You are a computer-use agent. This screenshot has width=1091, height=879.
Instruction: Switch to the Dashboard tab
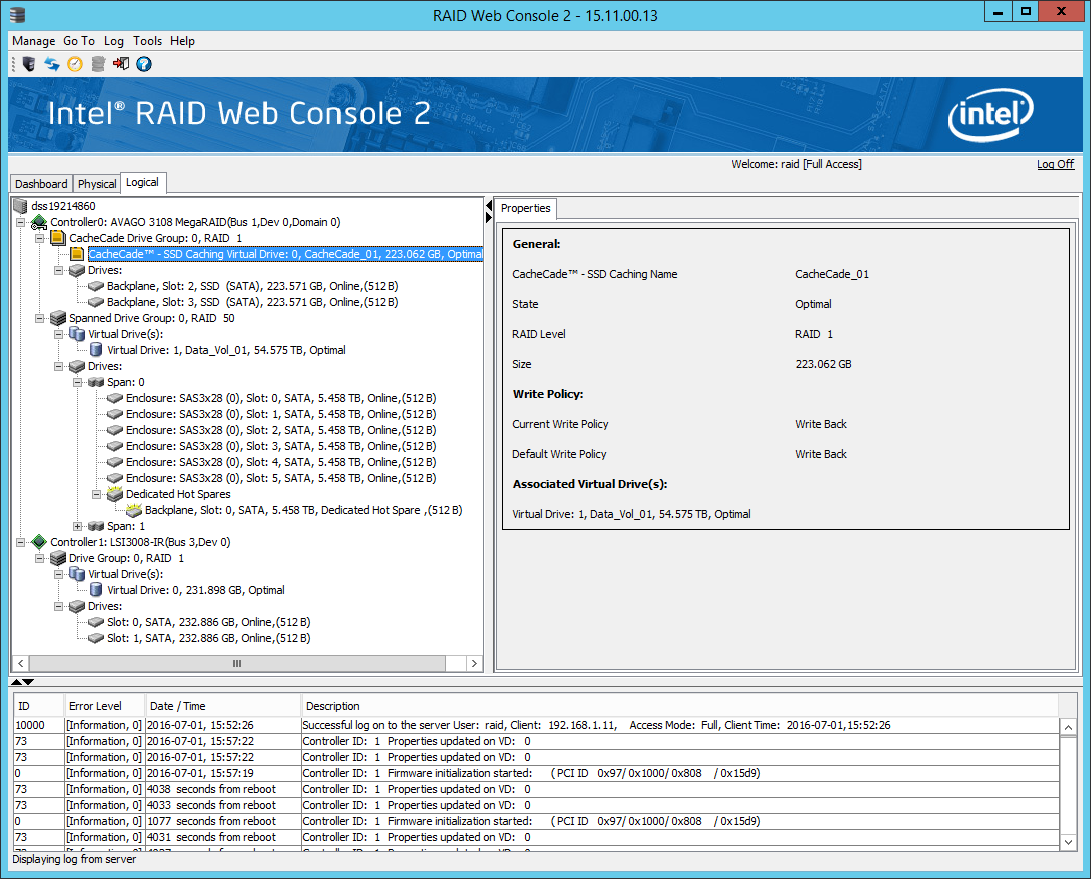(41, 184)
